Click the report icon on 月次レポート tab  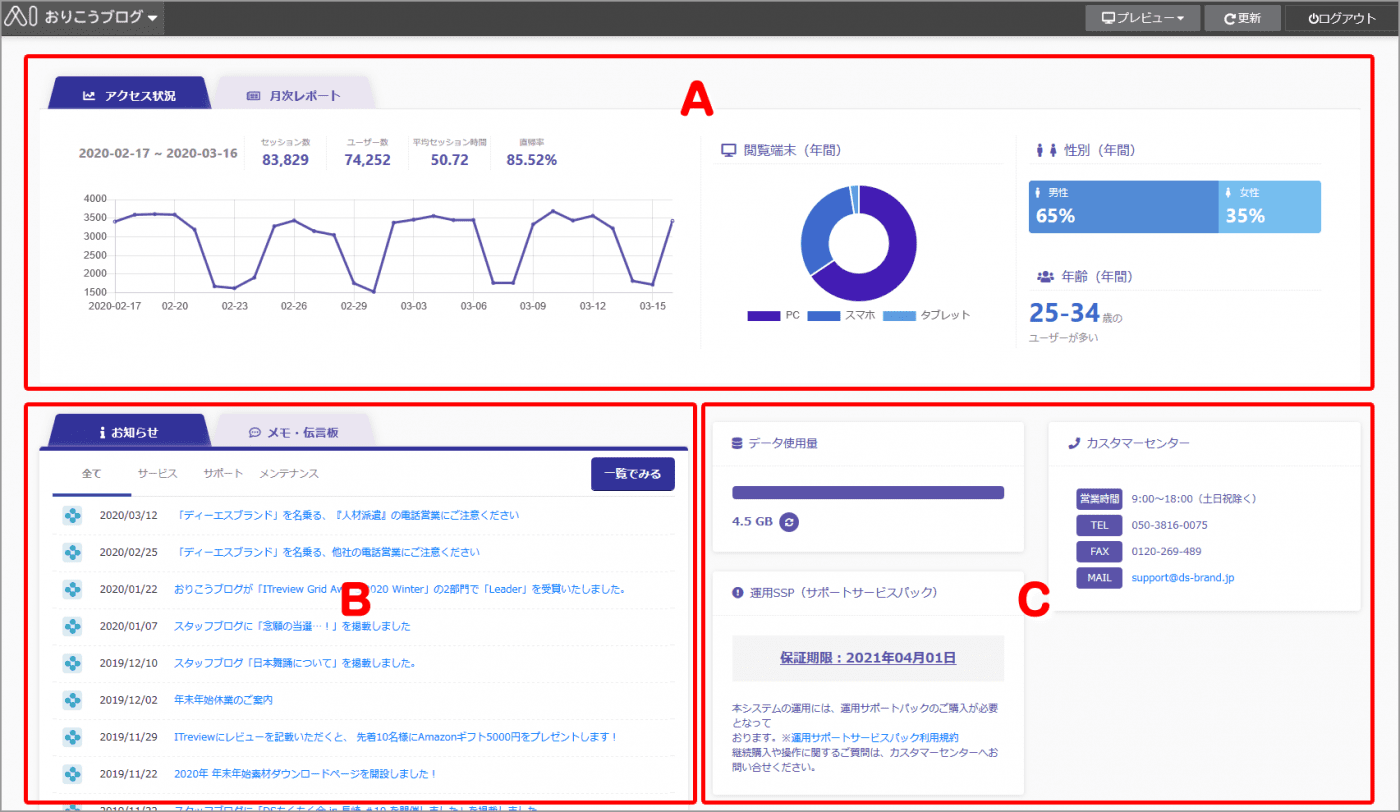[253, 96]
